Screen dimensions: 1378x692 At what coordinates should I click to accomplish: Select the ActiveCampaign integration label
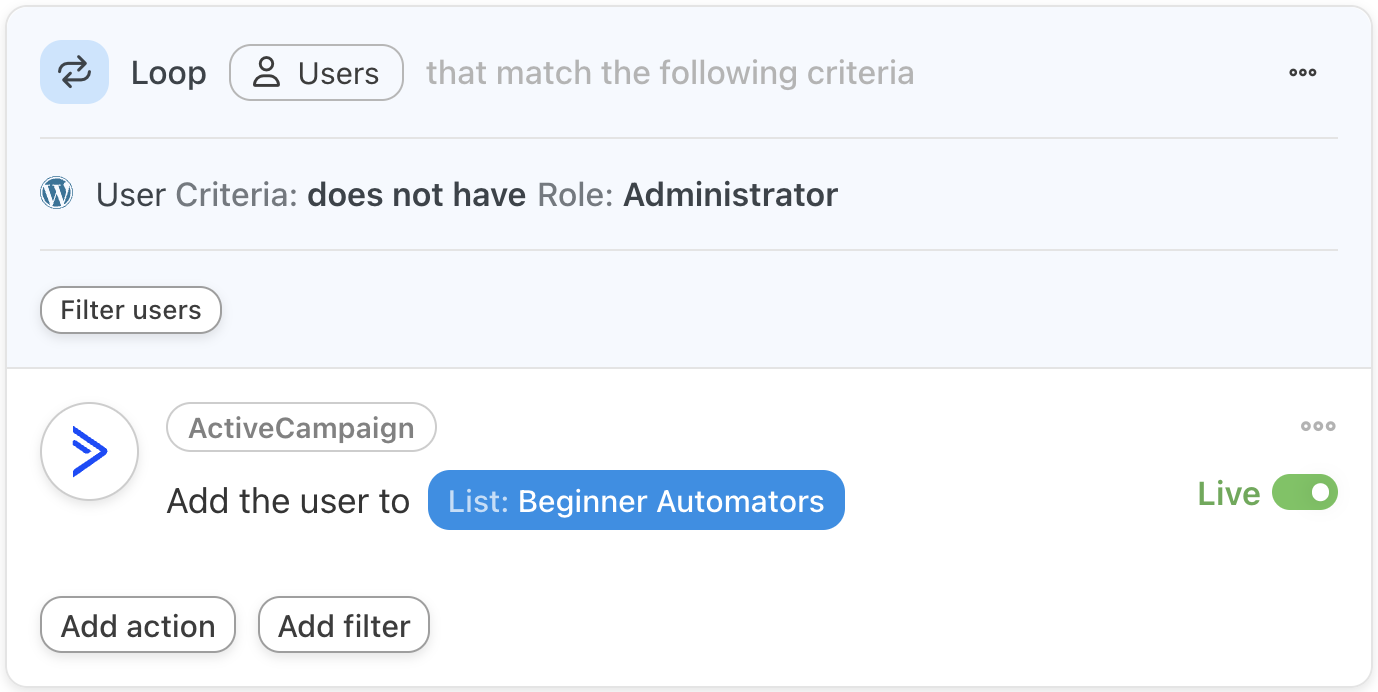pyautogui.click(x=301, y=428)
